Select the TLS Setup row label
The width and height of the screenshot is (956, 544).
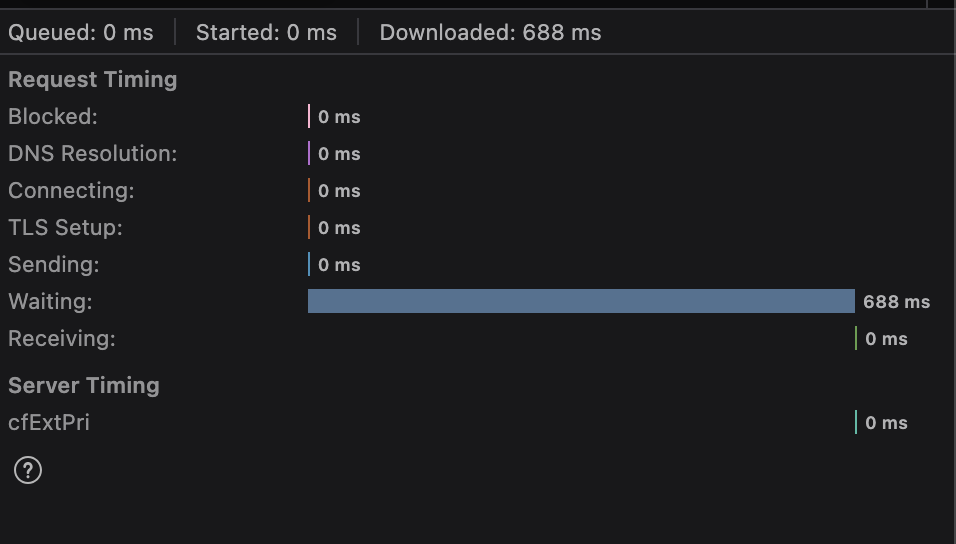pyautogui.click(x=65, y=228)
